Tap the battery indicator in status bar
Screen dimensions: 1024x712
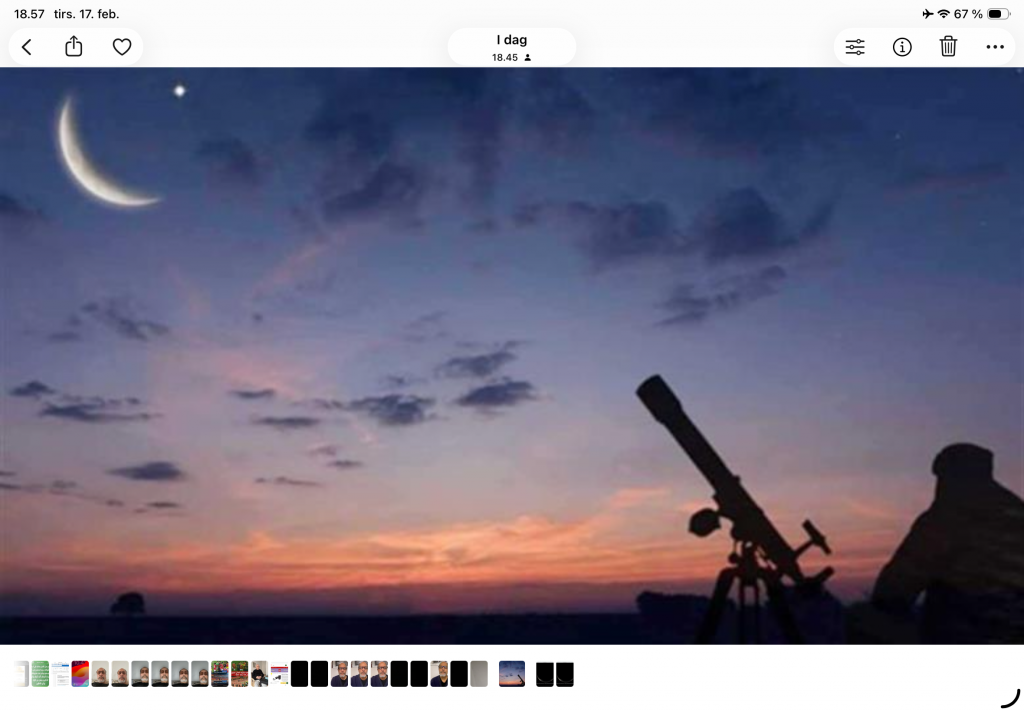(x=998, y=14)
